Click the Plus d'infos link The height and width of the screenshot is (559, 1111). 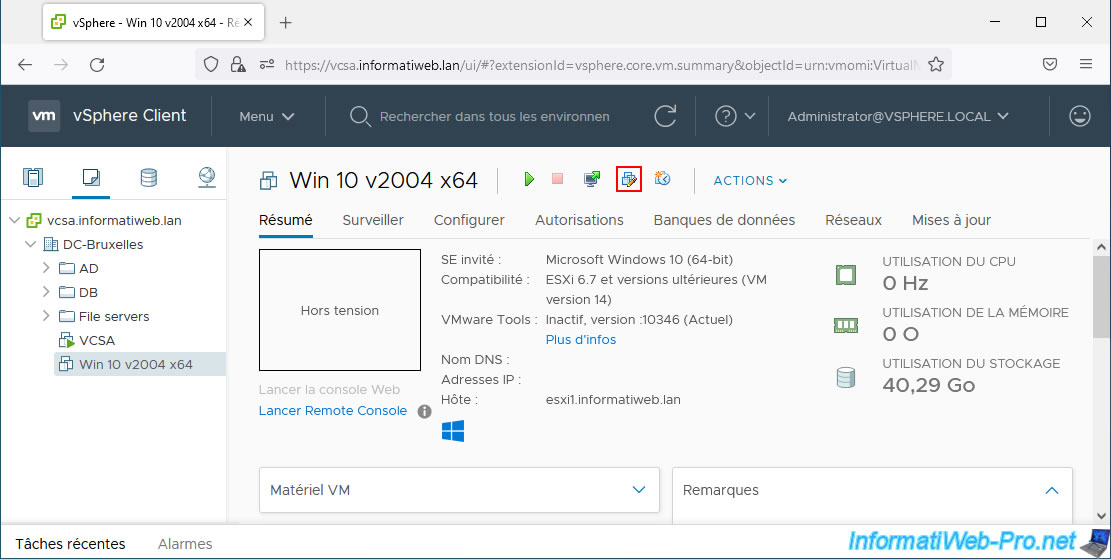[x=580, y=339]
